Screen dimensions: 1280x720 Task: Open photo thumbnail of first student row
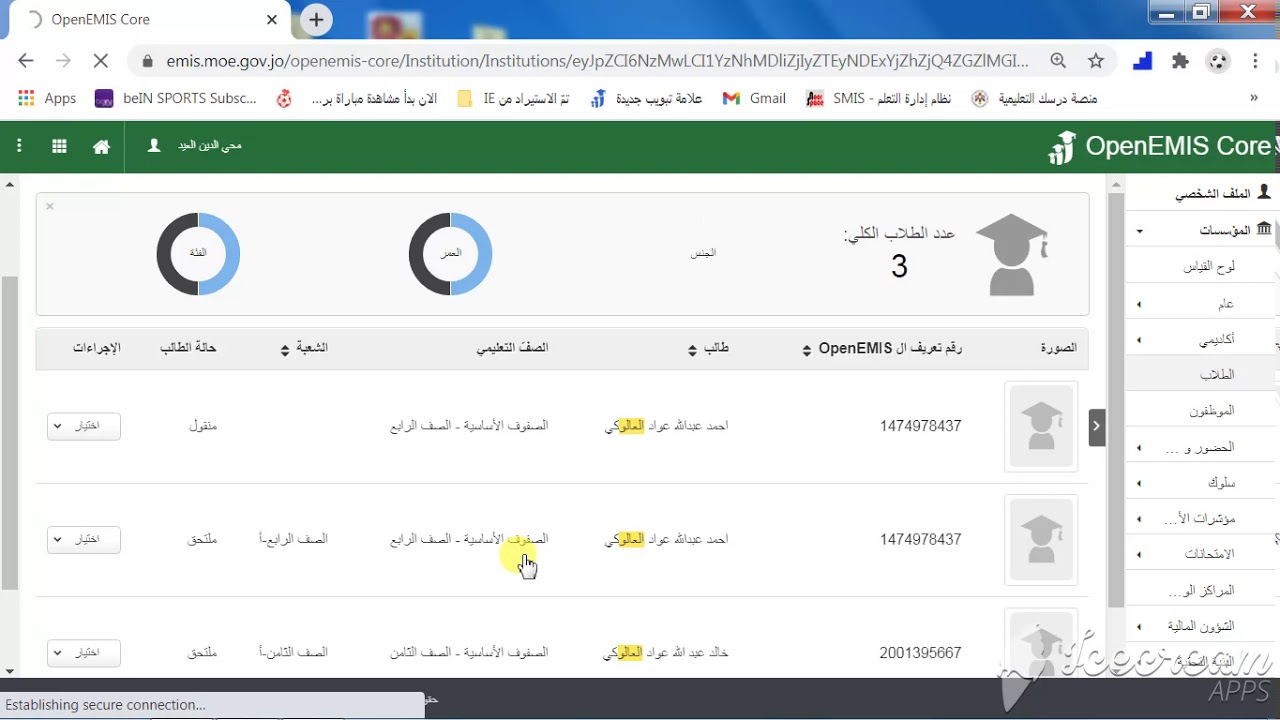[x=1041, y=427]
